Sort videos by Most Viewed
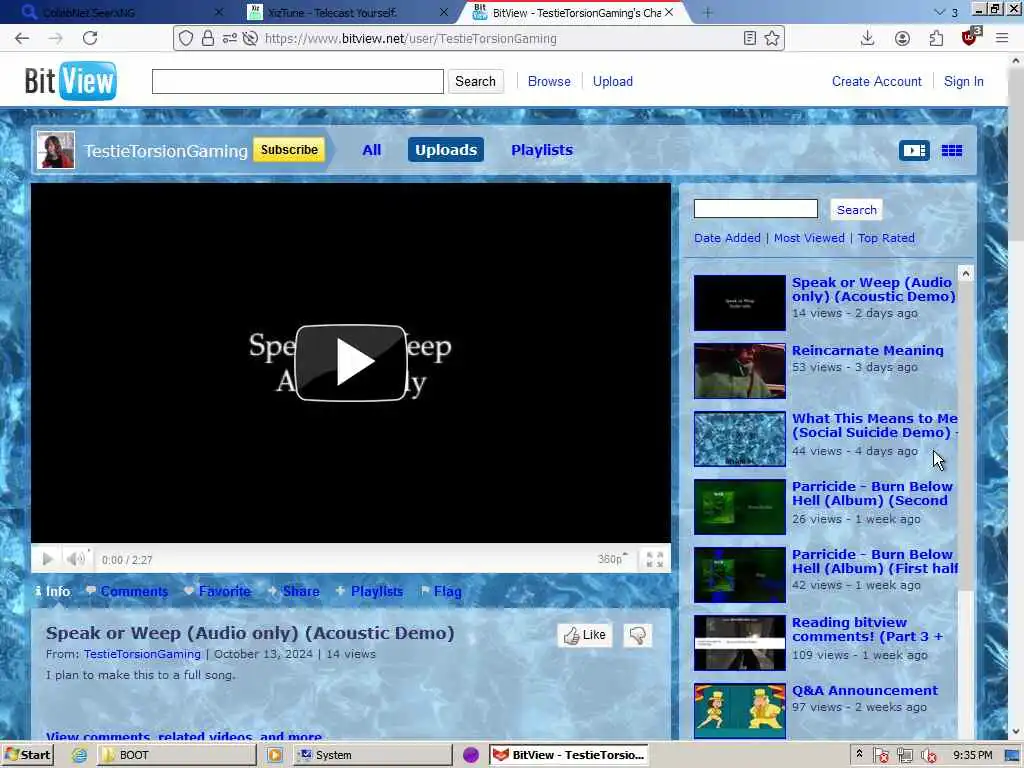The height and width of the screenshot is (768, 1024). (x=809, y=238)
